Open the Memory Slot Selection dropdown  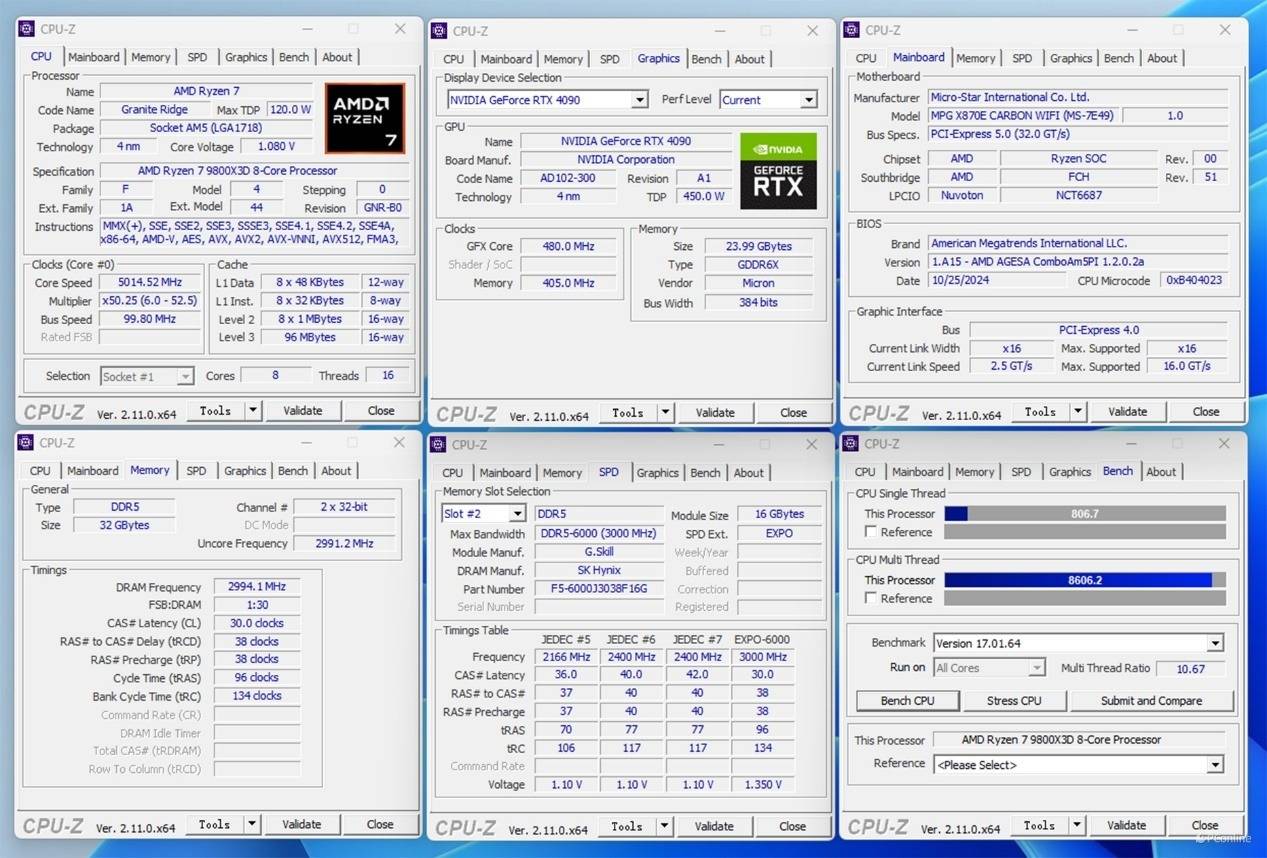[x=516, y=514]
